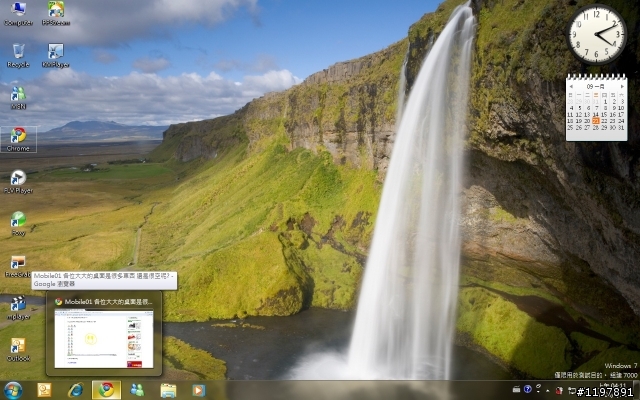Click the blue help question mark icon
The height and width of the screenshot is (400, 640).
coord(527,389)
